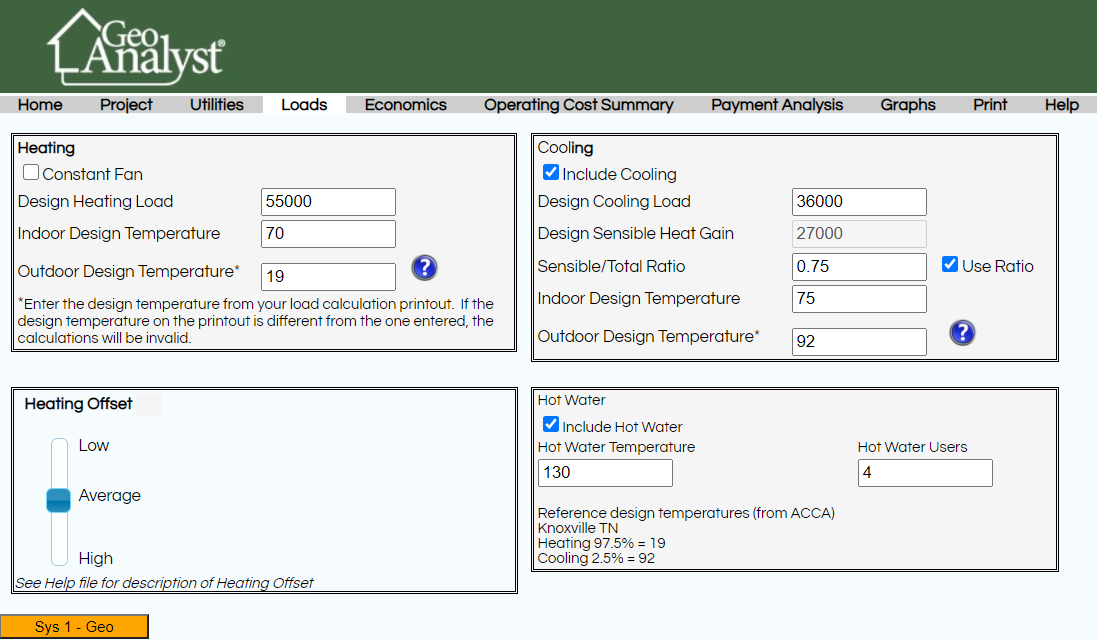Open the Project tab
The width and height of the screenshot is (1097, 640).
126,104
